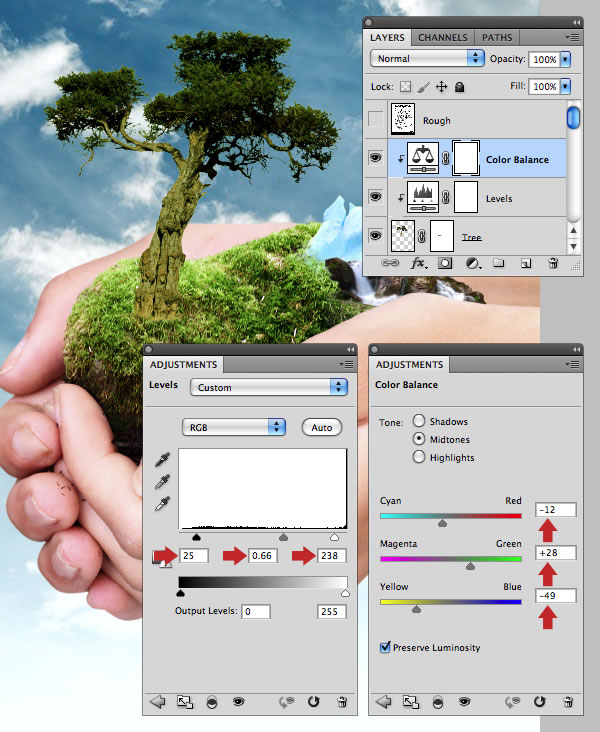The width and height of the screenshot is (600, 732).
Task: Click back arrow in Levels adjustments panel
Action: (157, 701)
